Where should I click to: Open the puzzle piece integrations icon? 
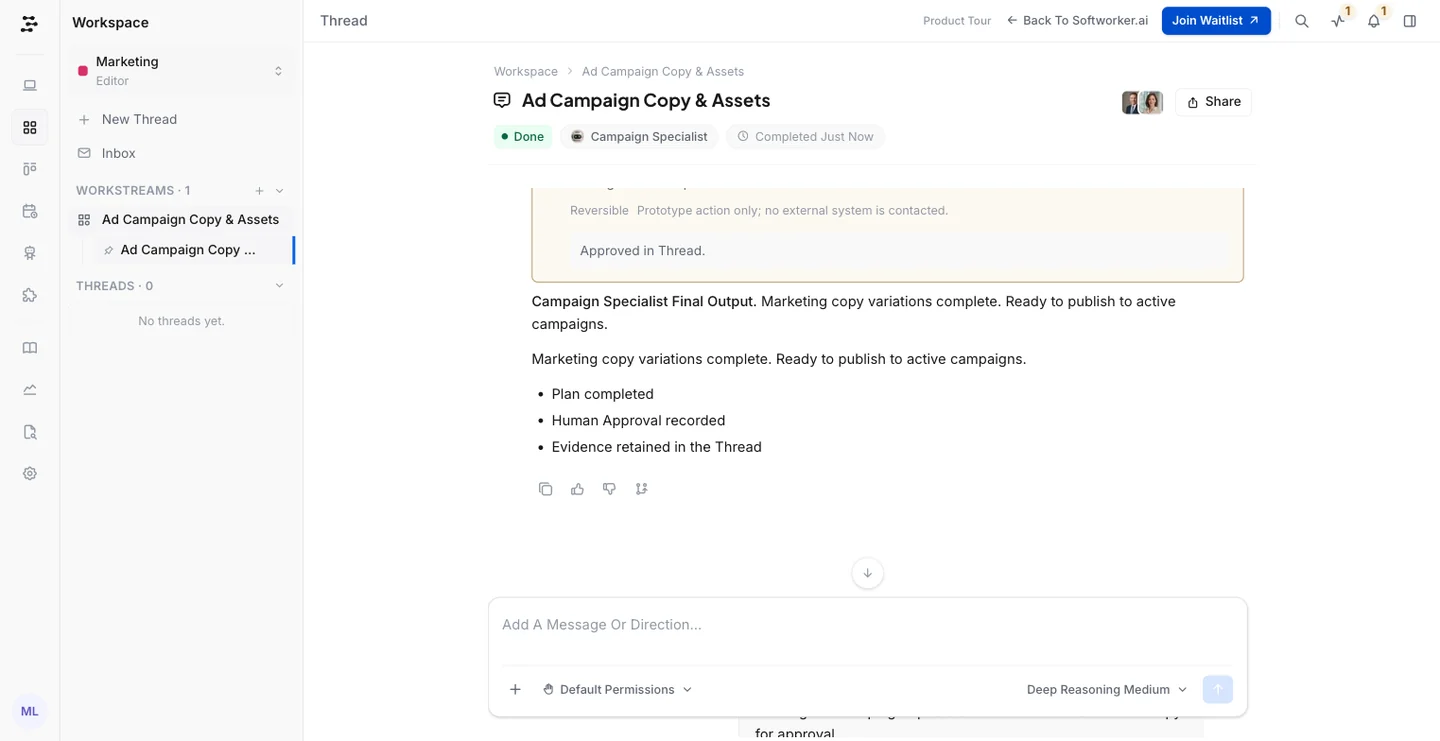click(x=30, y=295)
